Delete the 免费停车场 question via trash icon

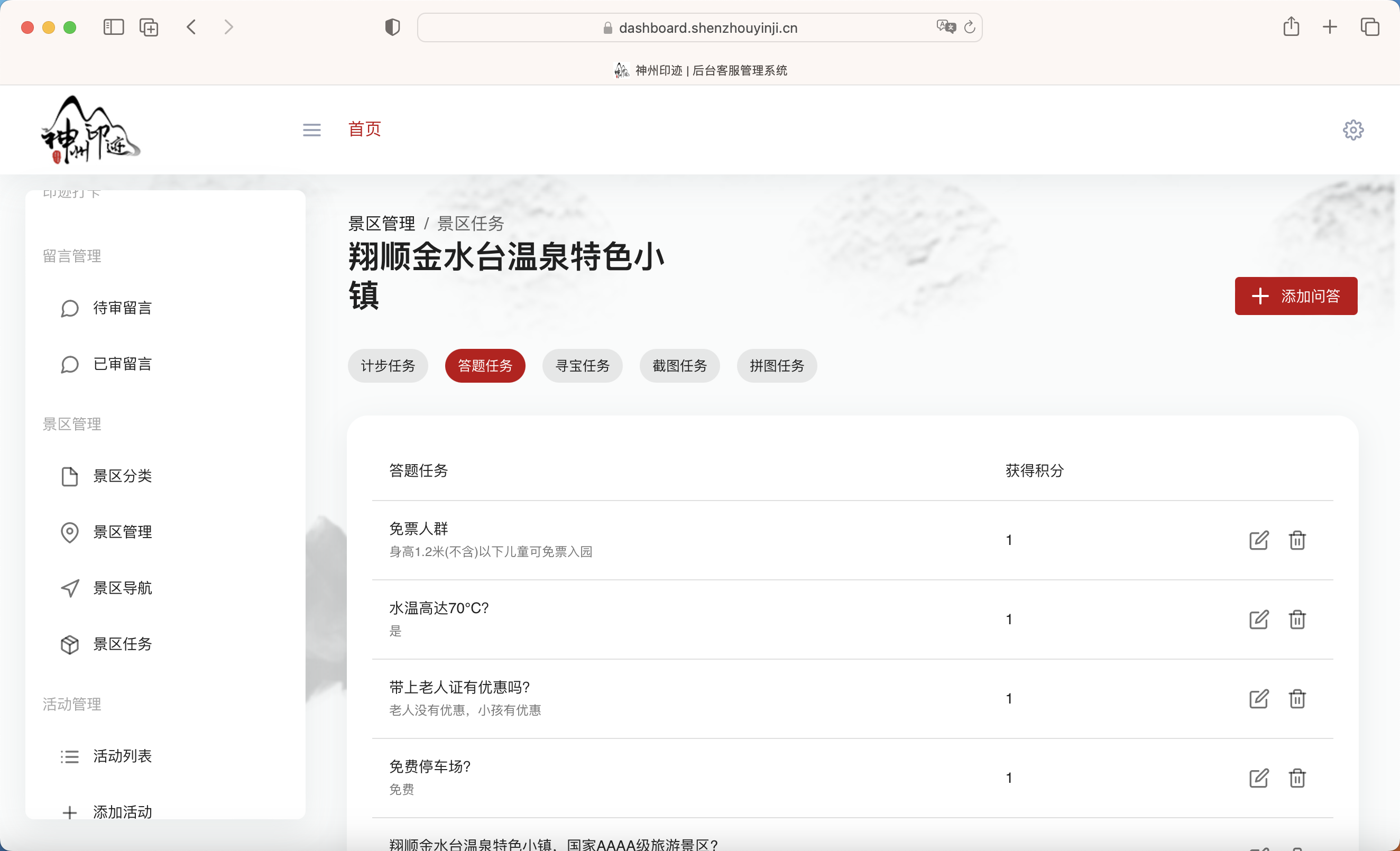point(1297,778)
